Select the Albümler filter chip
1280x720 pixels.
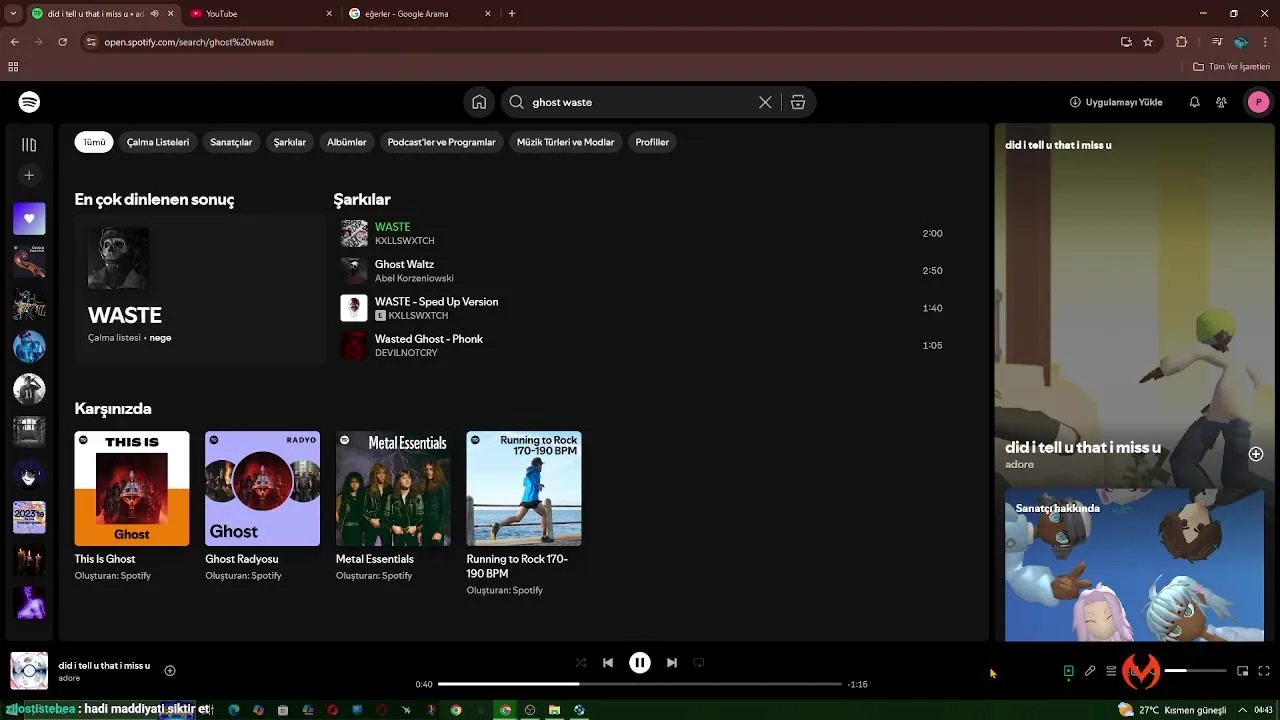point(347,142)
